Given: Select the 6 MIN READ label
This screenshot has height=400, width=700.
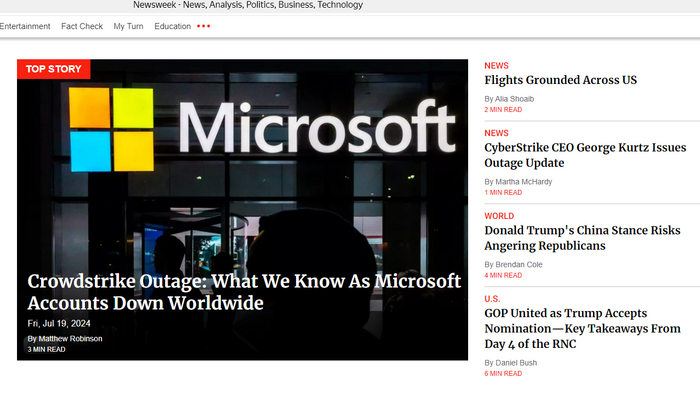Looking at the screenshot, I should 503,374.
